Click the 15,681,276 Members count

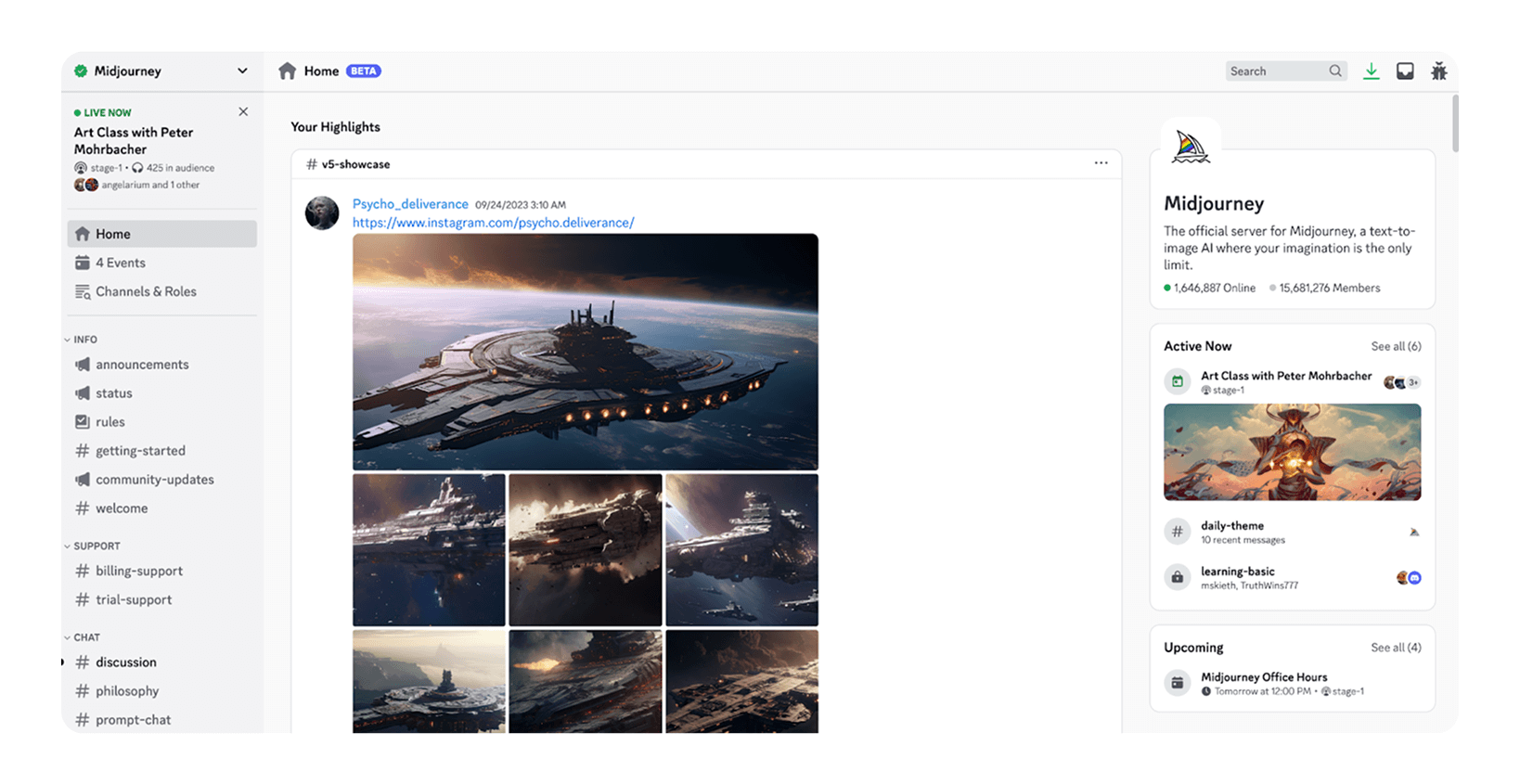(1324, 288)
